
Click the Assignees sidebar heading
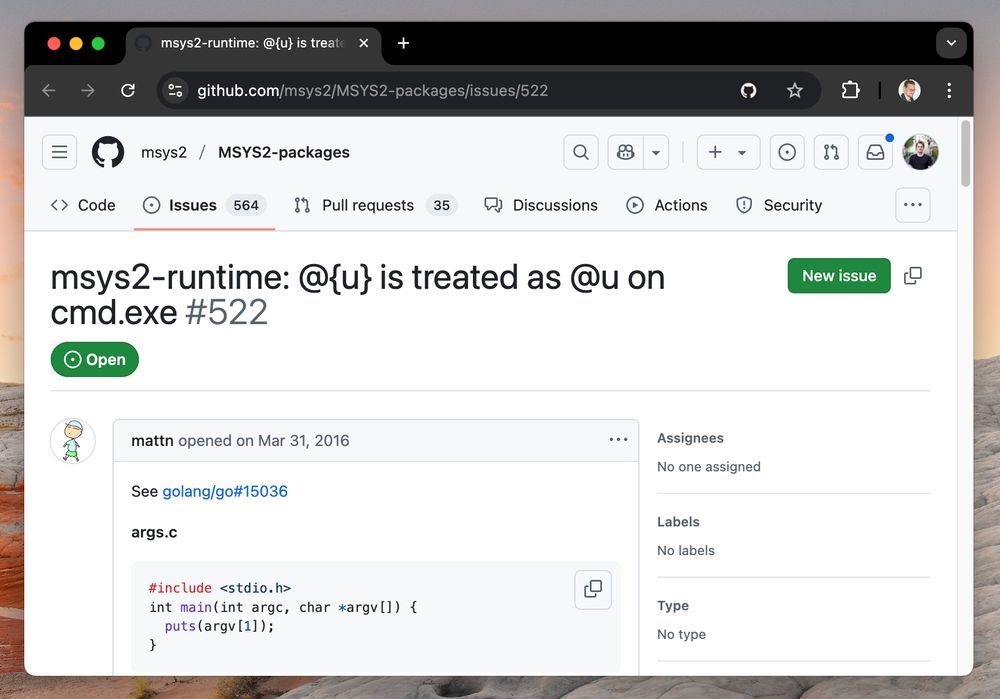point(690,438)
